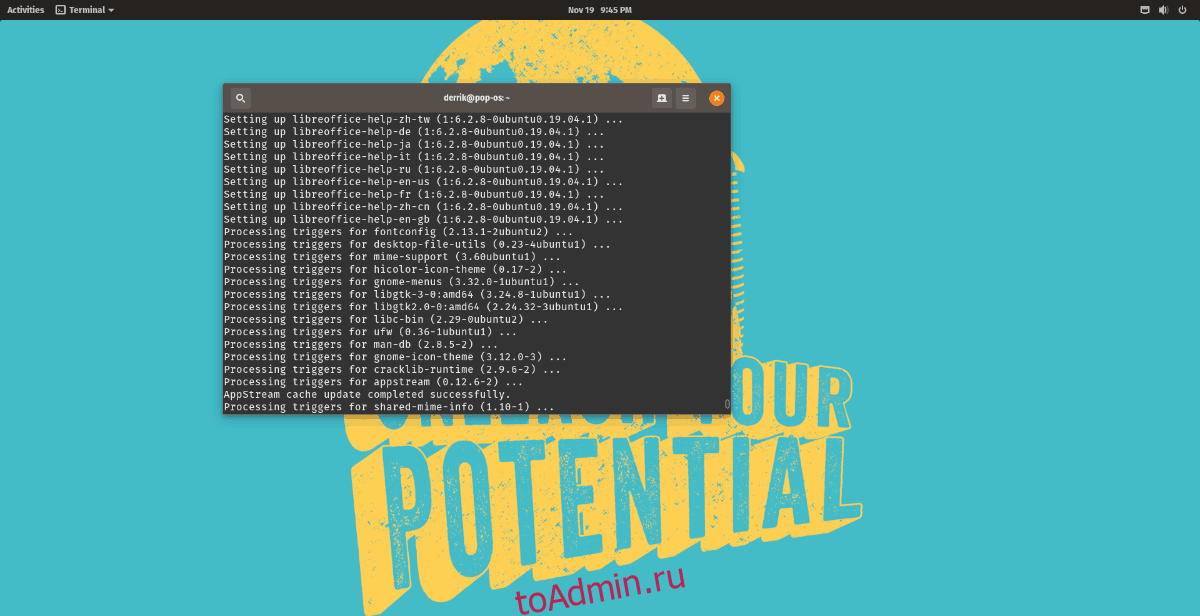Click line 'Setting up libreoffice-help-zh-tw'

(423, 119)
